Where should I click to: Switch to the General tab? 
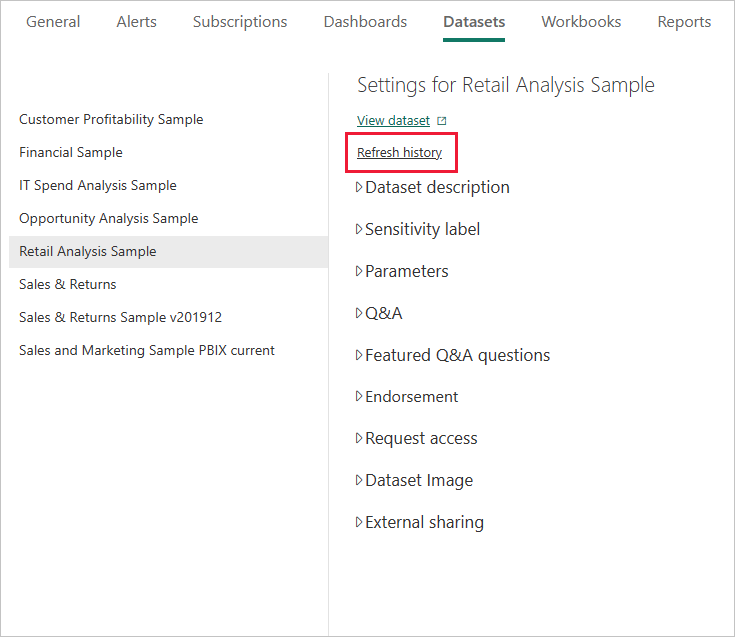53,22
